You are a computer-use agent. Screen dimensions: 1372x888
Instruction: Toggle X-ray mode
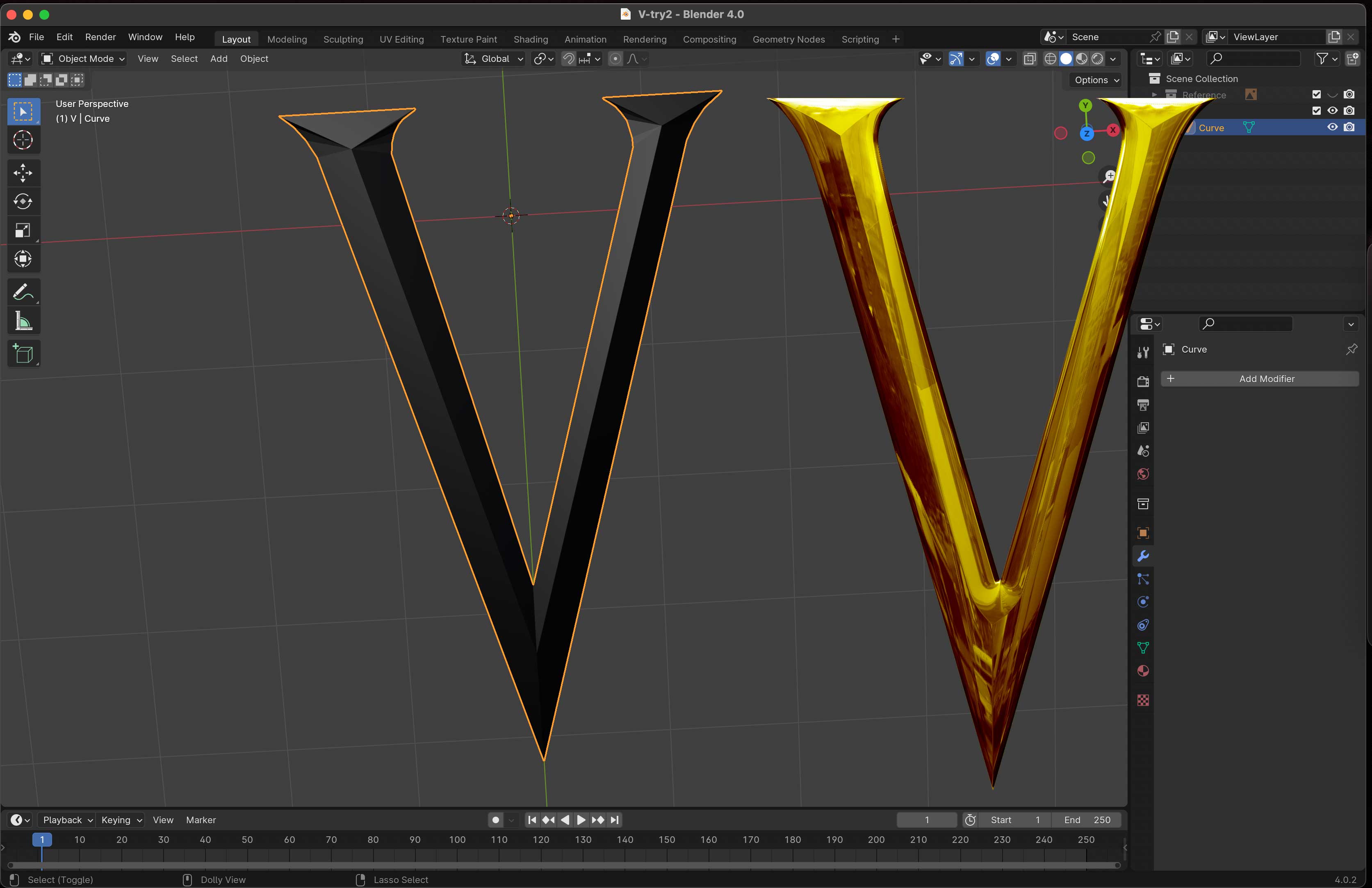pos(1030,59)
